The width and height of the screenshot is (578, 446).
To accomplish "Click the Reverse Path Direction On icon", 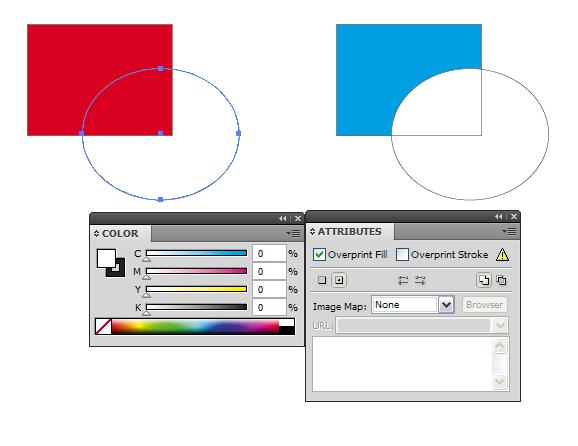I will [x=420, y=281].
